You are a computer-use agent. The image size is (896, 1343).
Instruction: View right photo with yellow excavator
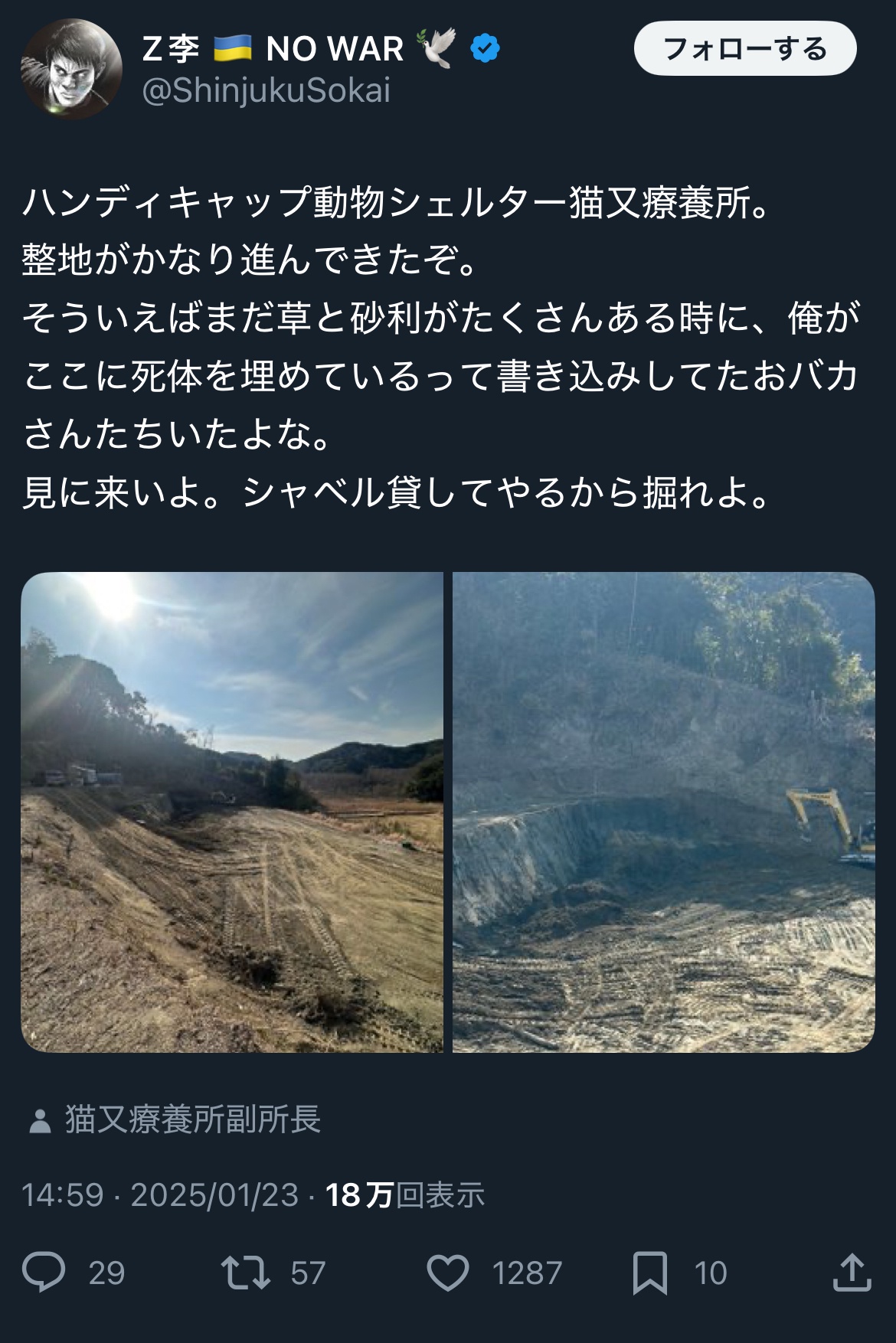pos(664,812)
